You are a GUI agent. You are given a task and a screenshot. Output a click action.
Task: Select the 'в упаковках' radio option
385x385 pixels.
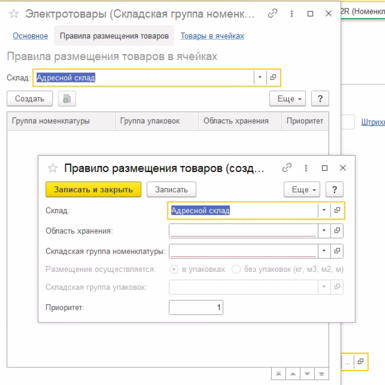click(x=174, y=269)
